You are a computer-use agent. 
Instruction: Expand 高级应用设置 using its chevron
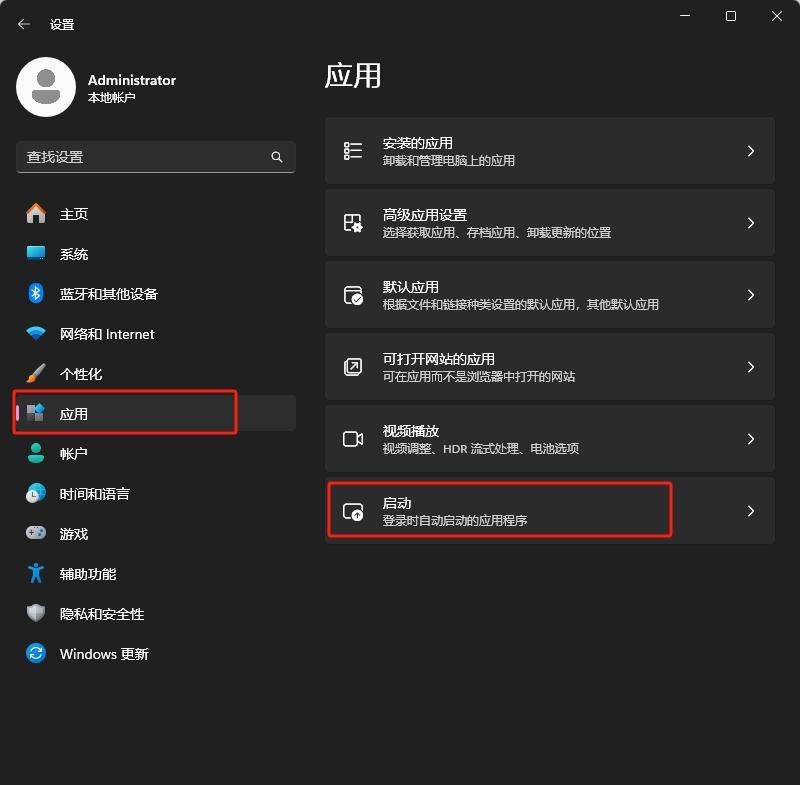751,223
